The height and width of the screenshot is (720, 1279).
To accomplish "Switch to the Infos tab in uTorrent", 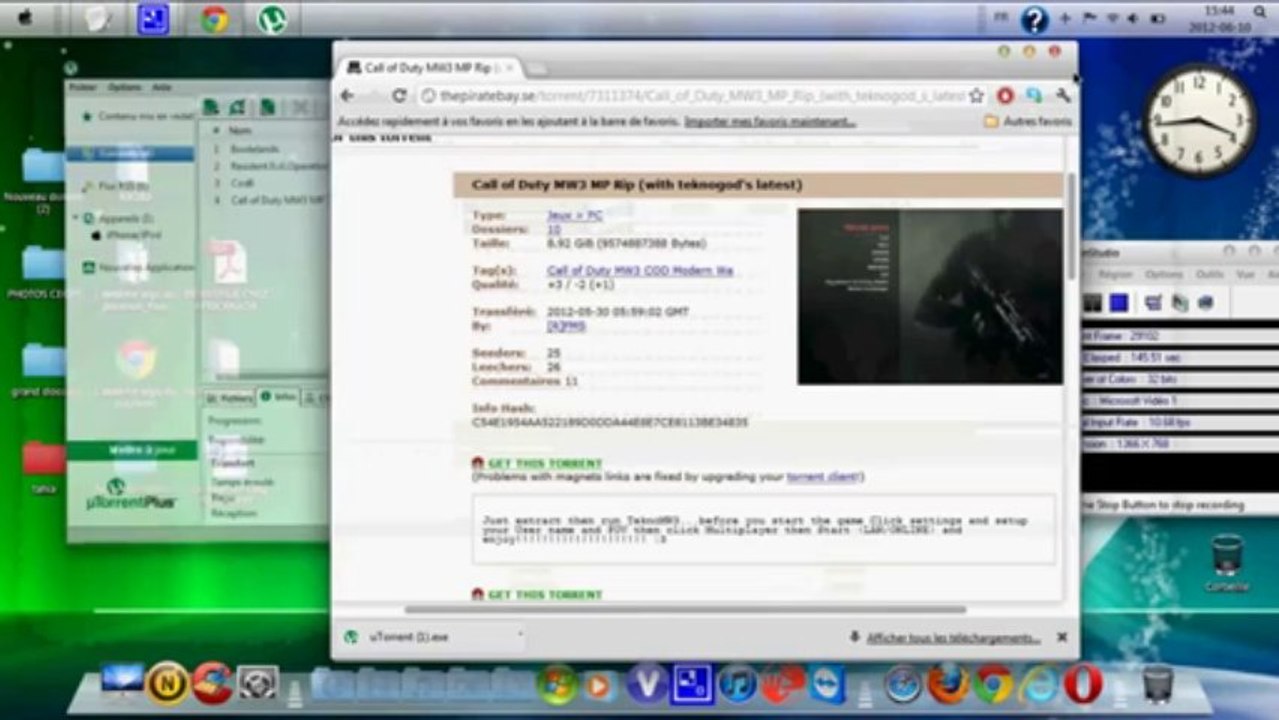I will point(278,397).
